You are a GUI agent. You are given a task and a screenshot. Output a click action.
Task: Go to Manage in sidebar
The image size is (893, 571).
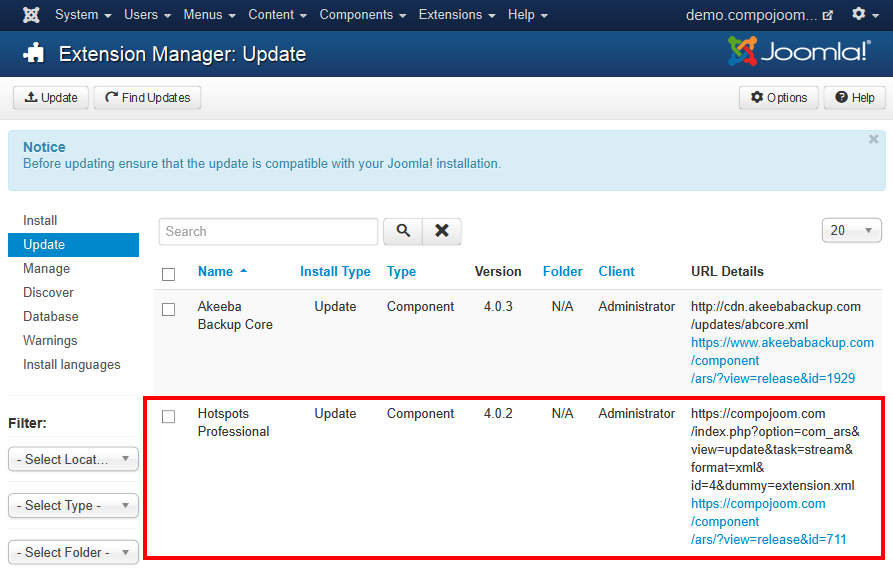[46, 269]
